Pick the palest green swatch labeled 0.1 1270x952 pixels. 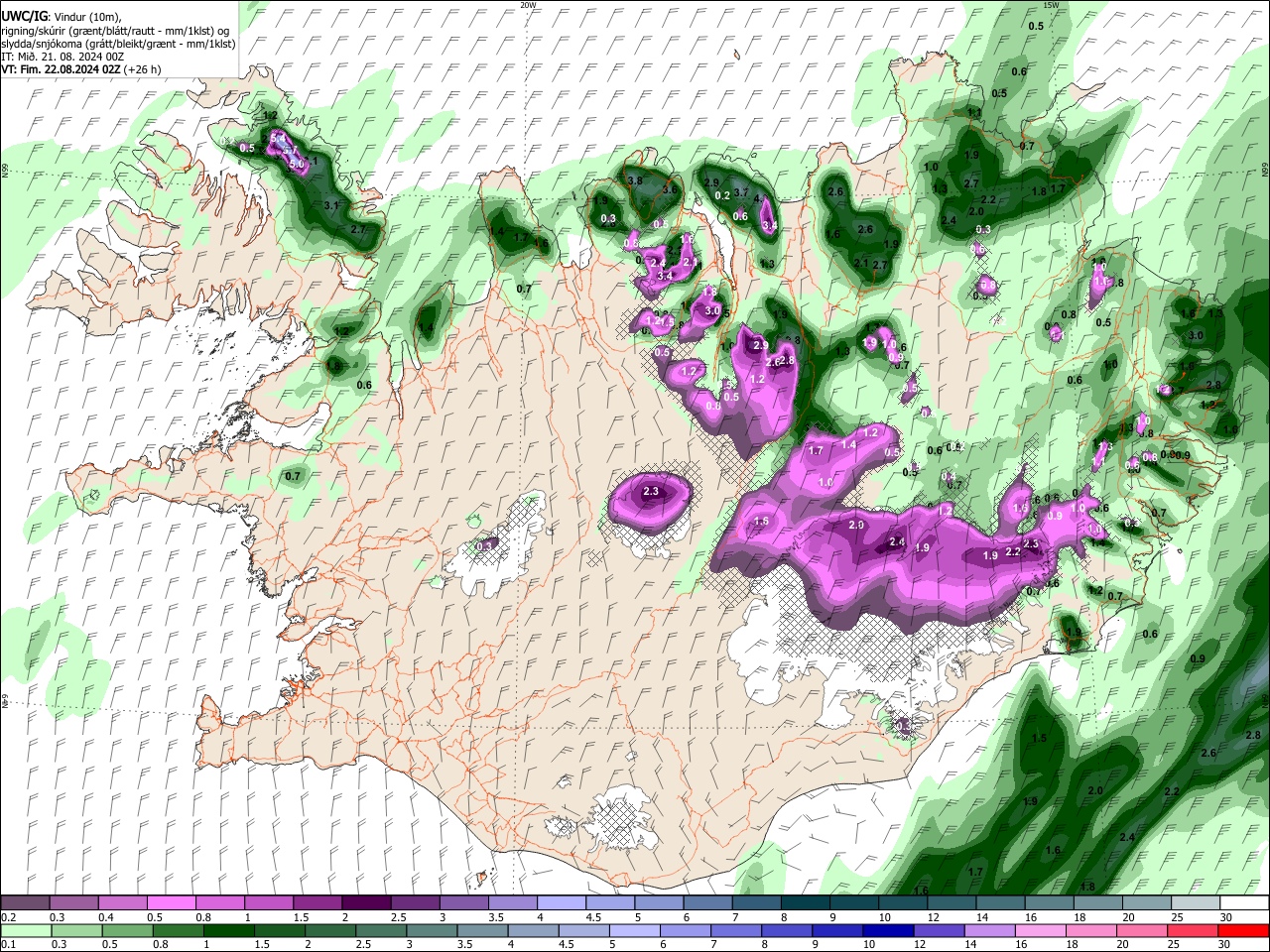[x=28, y=930]
